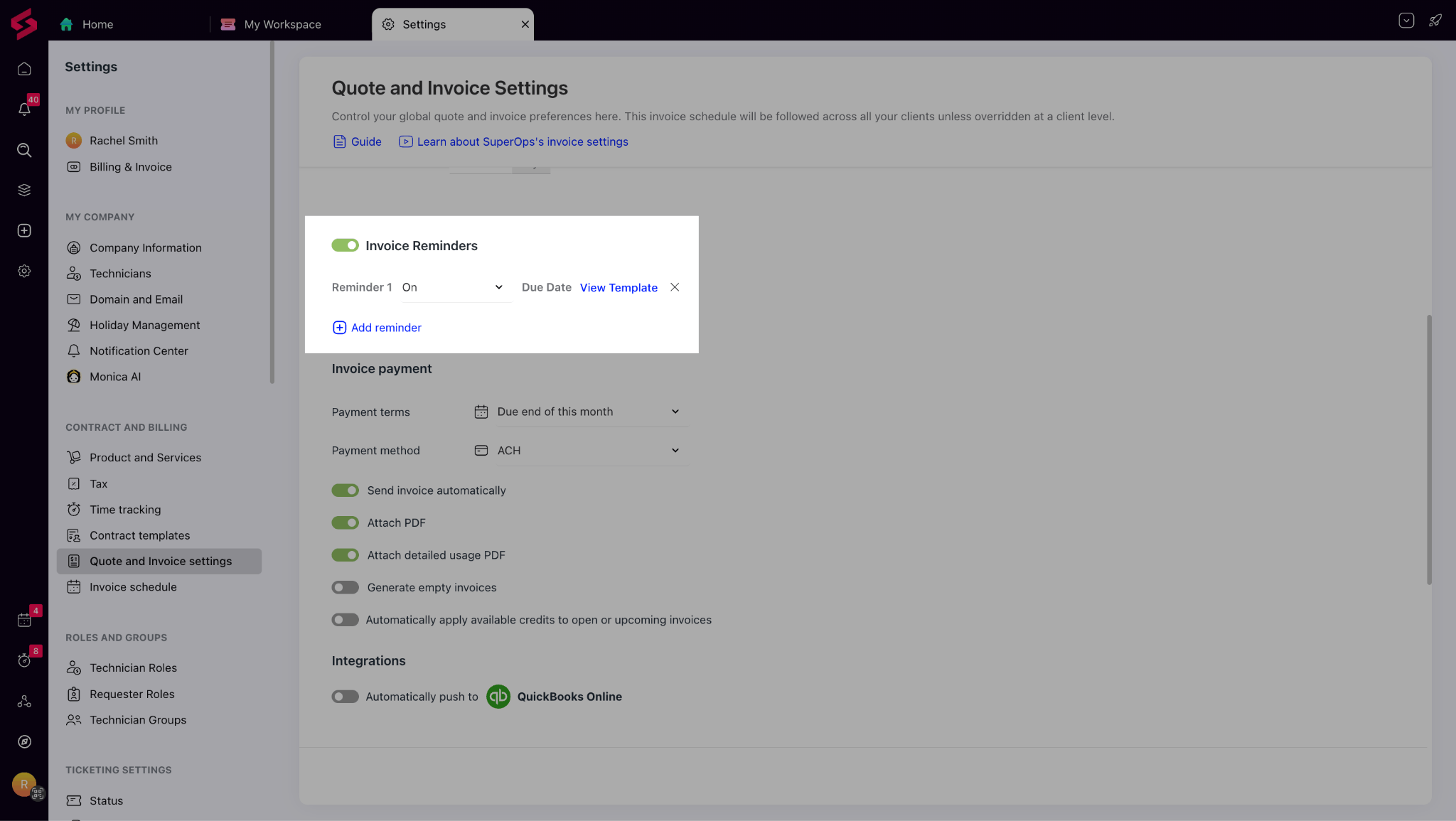
Task: Switch to the My Workspace tab
Action: tap(282, 24)
